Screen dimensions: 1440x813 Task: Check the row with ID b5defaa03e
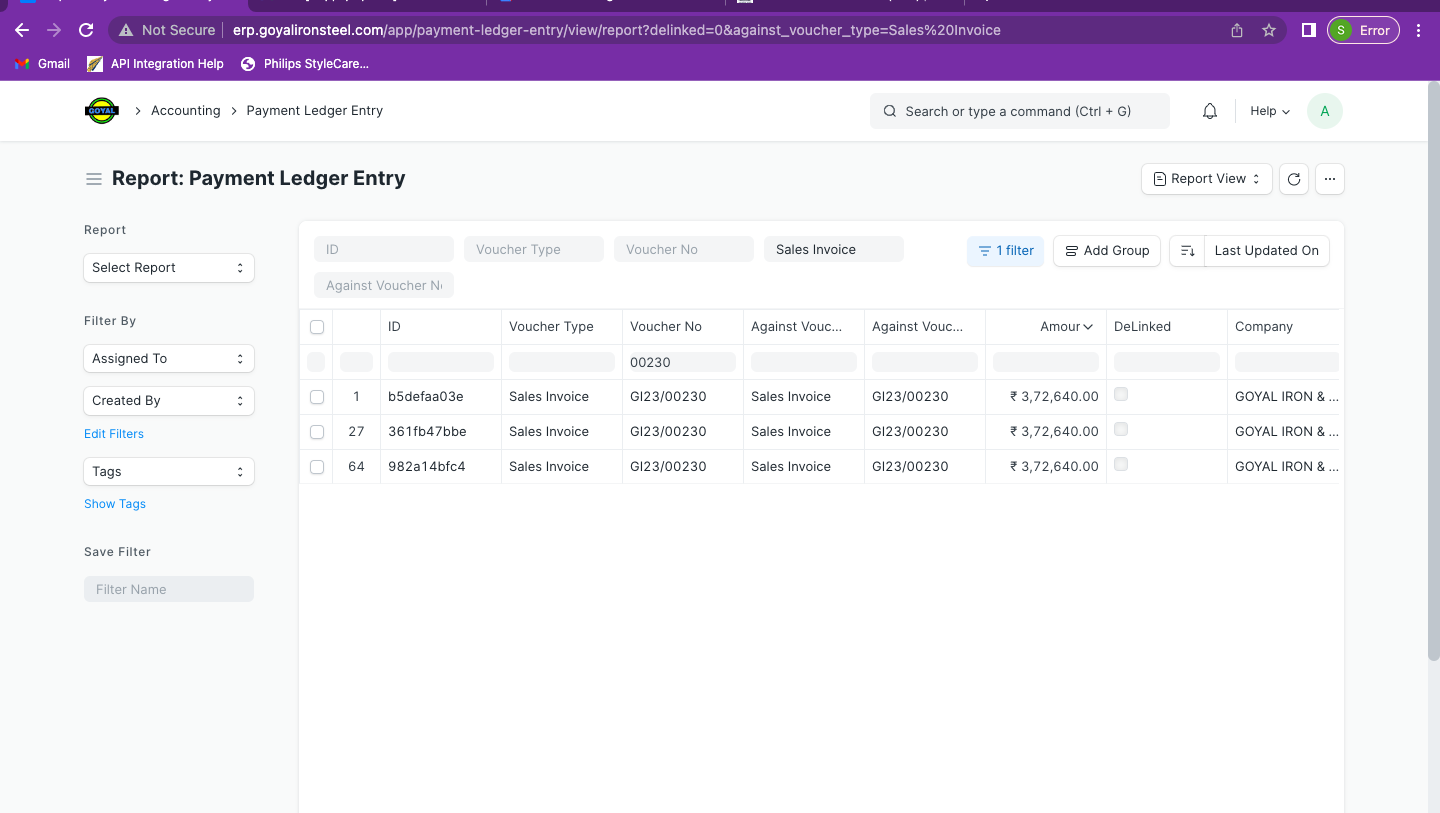(x=317, y=396)
